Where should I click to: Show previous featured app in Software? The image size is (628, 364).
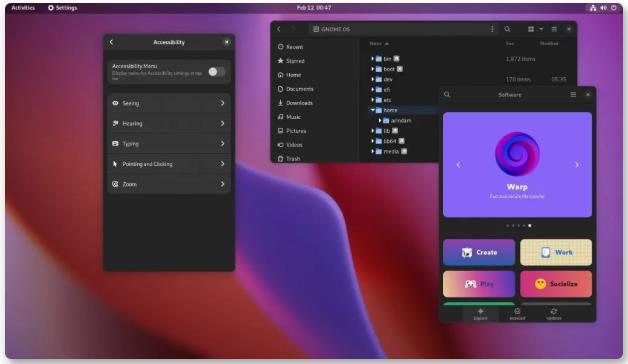[x=459, y=165]
